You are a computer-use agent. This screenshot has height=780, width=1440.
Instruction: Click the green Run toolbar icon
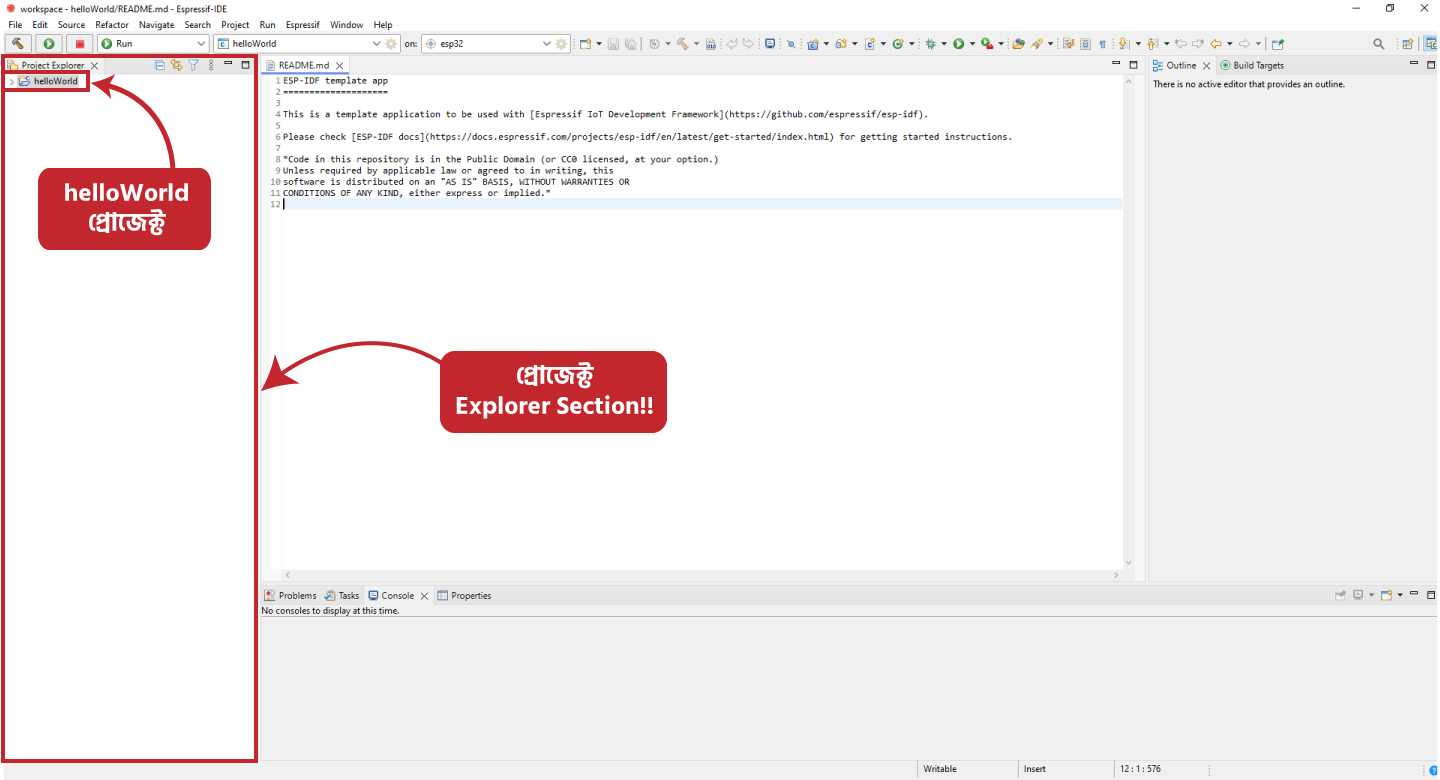coord(959,44)
